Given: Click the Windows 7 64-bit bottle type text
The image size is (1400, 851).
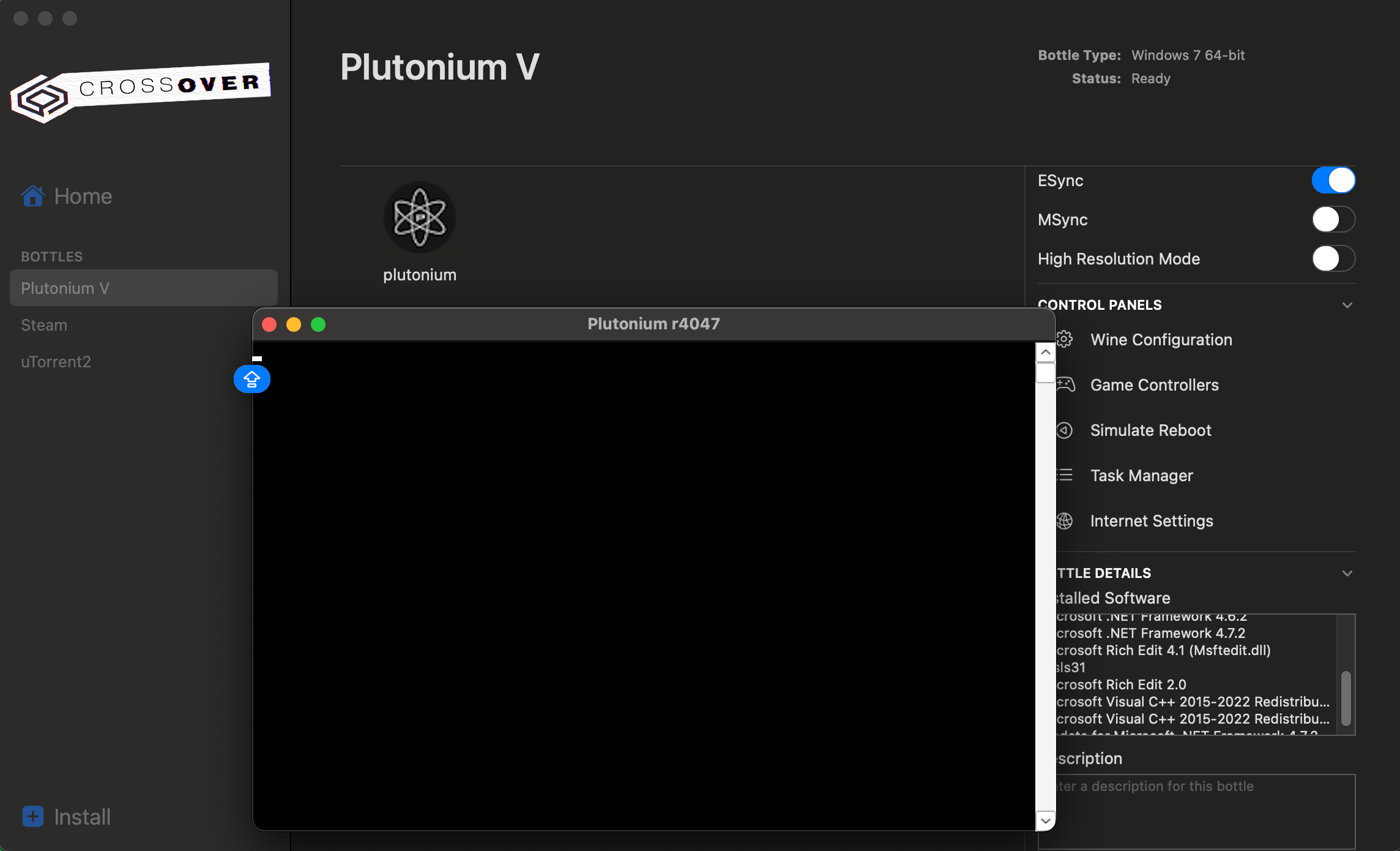Looking at the screenshot, I should [1188, 55].
